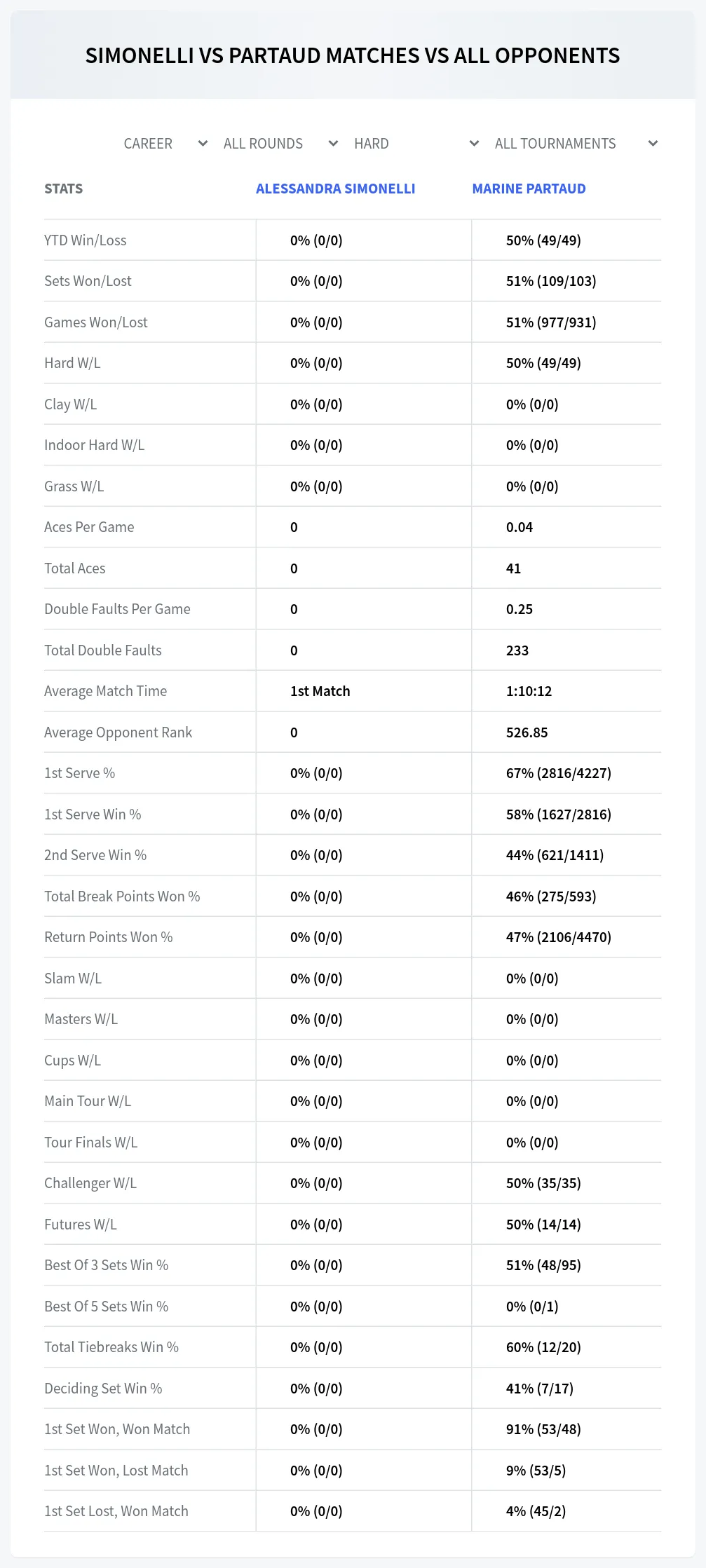Open Alessandra Simonelli player link
This screenshot has width=706, height=1568.
tap(335, 189)
